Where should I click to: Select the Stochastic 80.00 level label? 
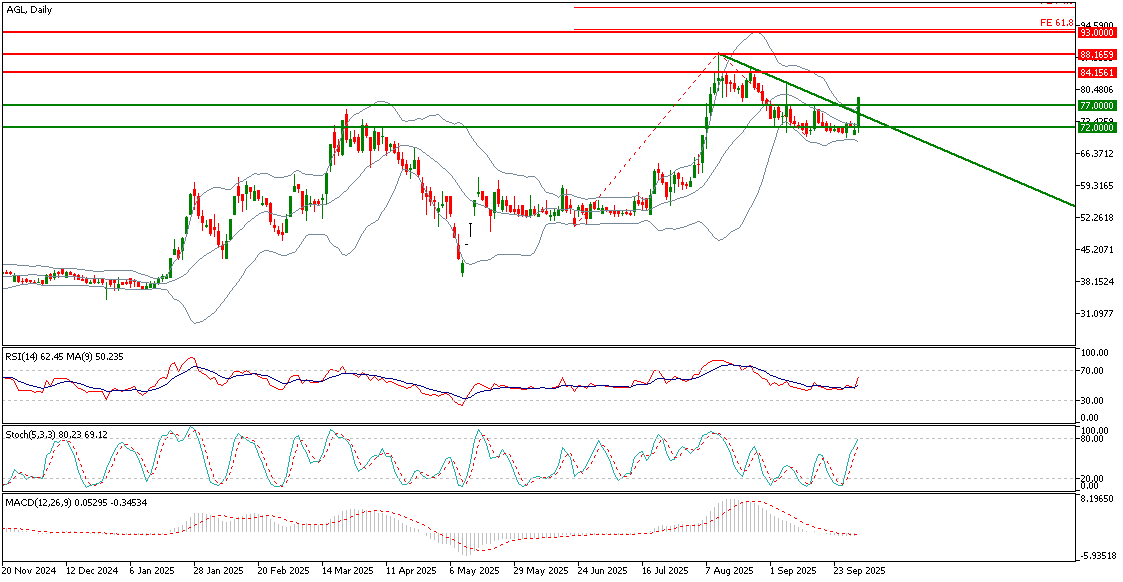[1095, 439]
